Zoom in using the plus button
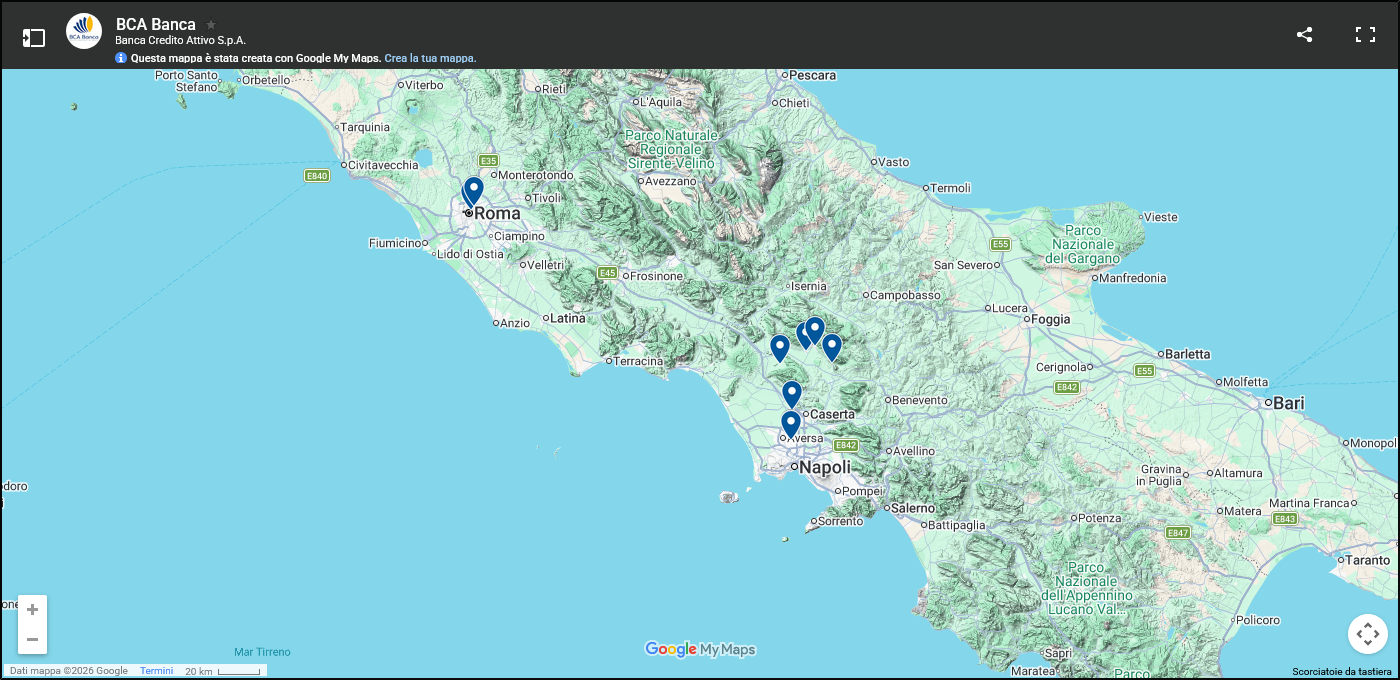The width and height of the screenshot is (1400, 680). coord(32,609)
